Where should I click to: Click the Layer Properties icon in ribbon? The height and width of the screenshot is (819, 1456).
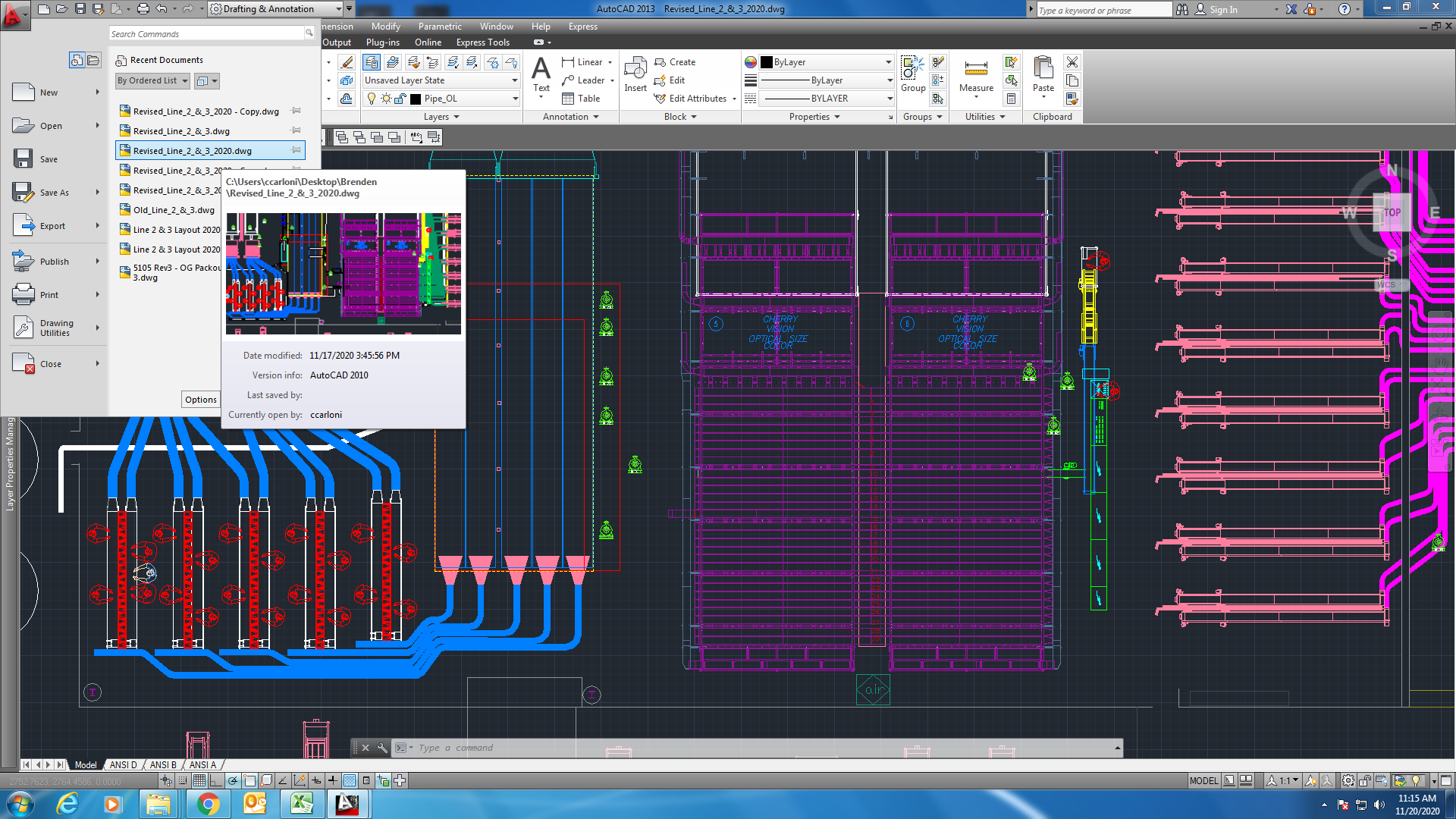pos(371,62)
